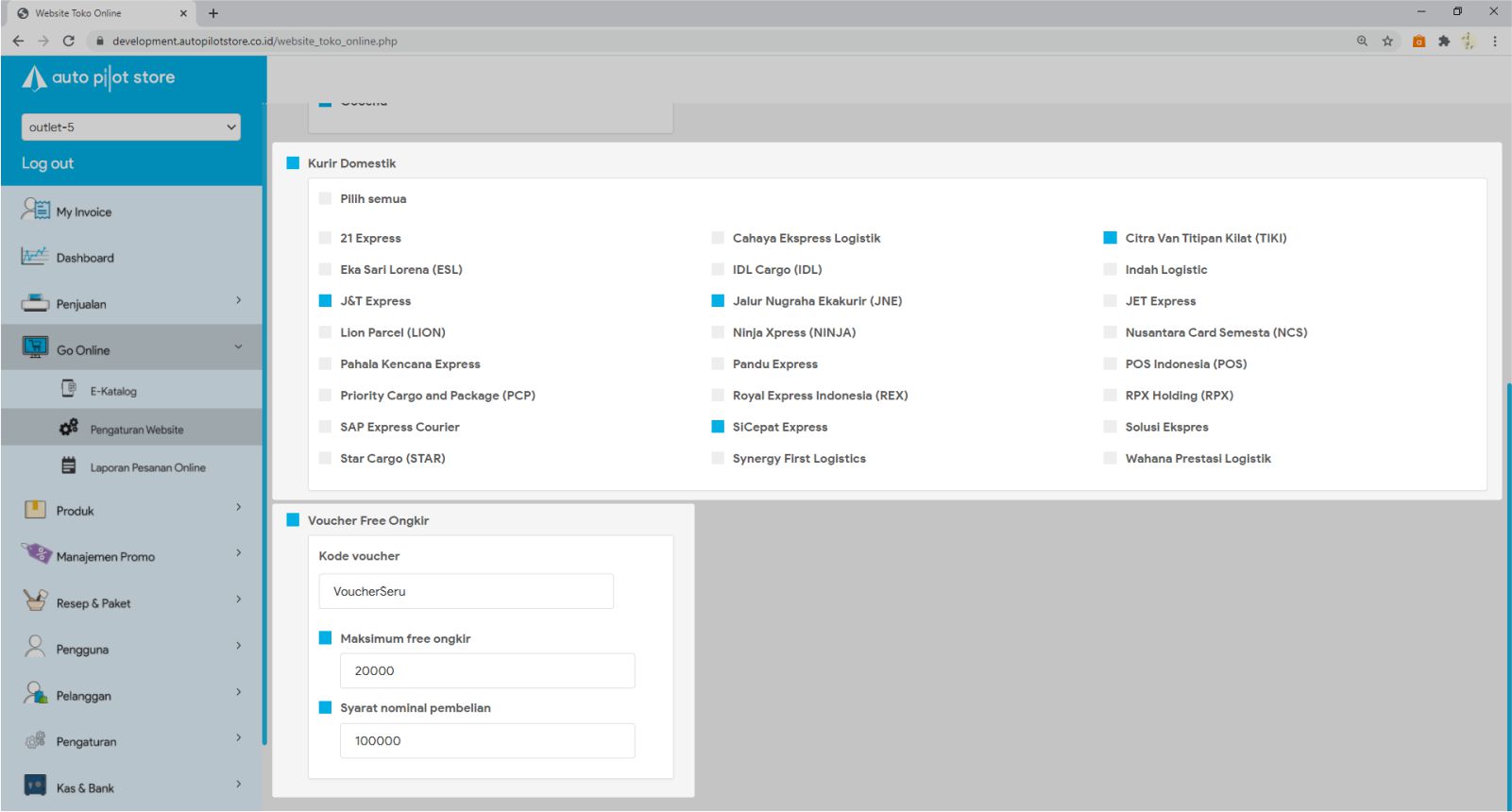Tick the Pilih semua checkbox
Viewport: 1512px width, 812px height.
click(325, 198)
